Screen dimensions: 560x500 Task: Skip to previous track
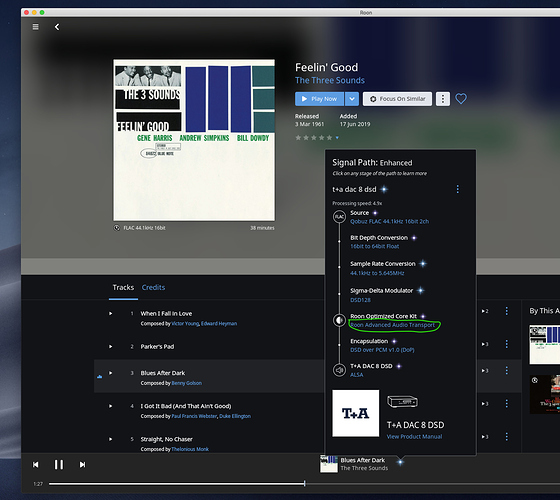click(36, 465)
